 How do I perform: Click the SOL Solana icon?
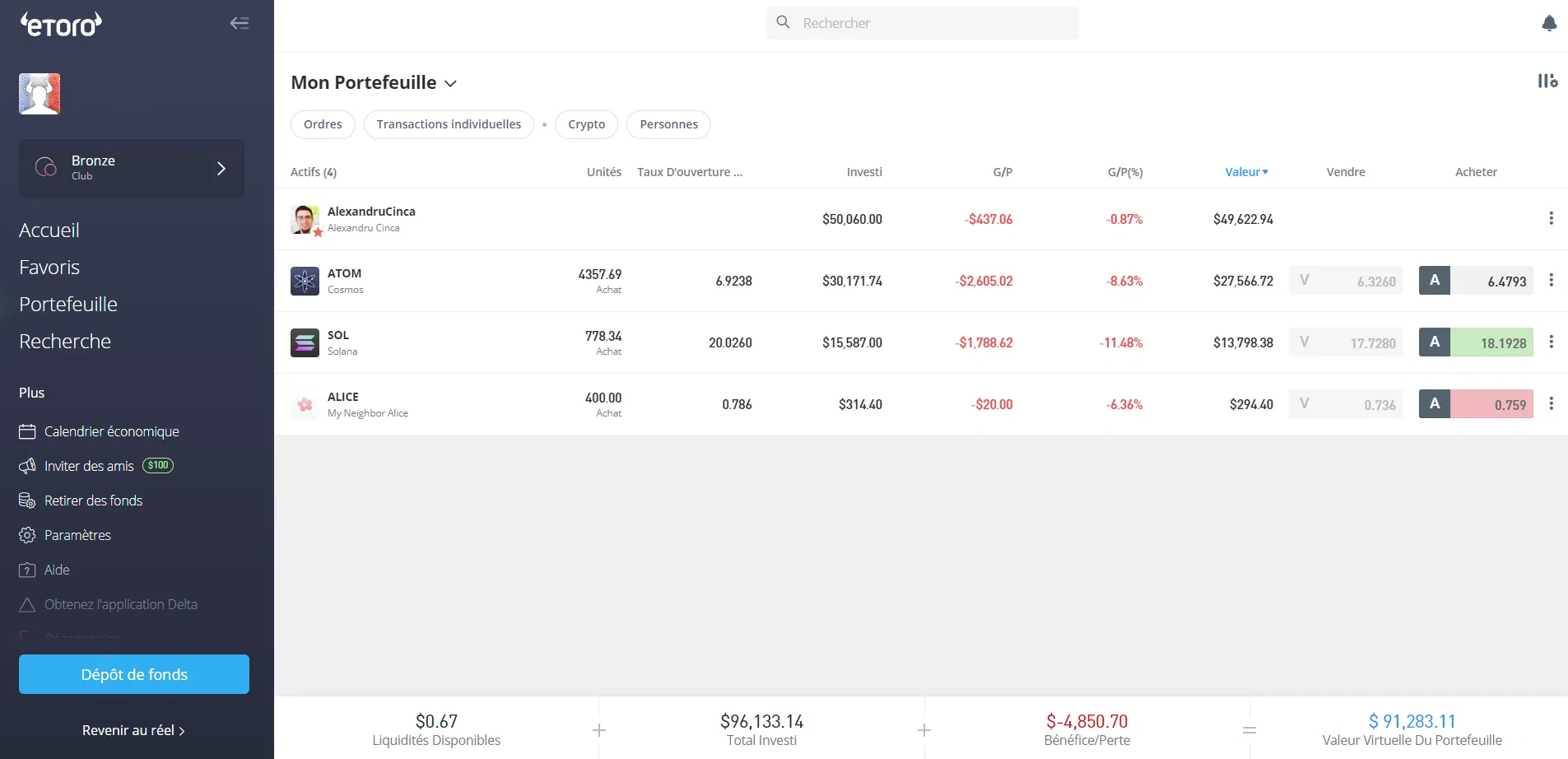[x=305, y=342]
